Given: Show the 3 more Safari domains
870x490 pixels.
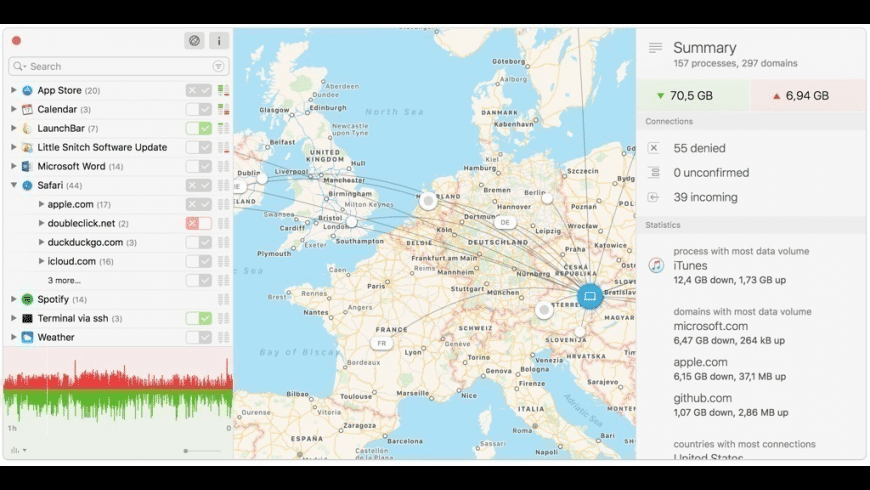Looking at the screenshot, I should (64, 280).
